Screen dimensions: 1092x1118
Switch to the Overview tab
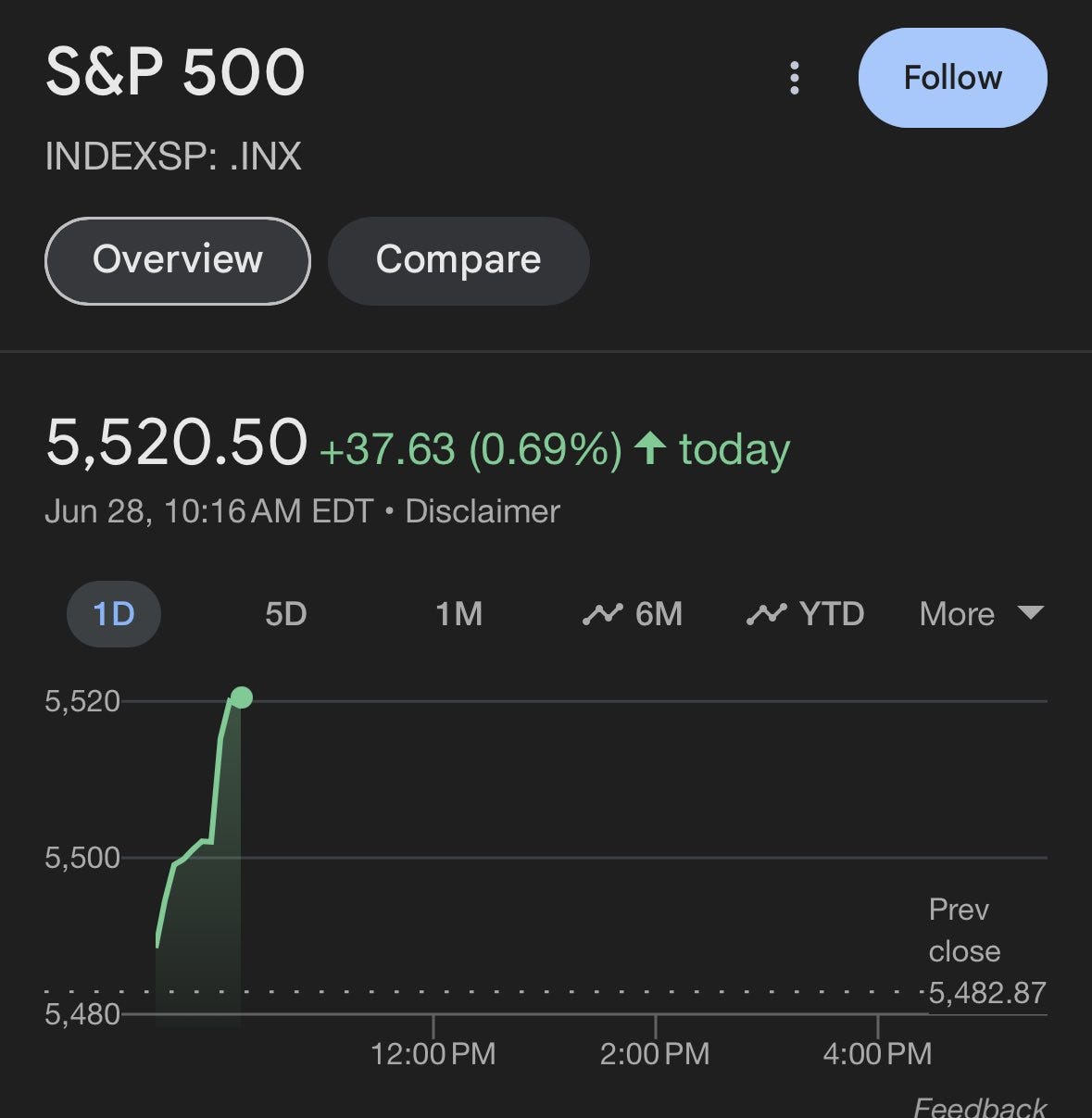tap(177, 260)
